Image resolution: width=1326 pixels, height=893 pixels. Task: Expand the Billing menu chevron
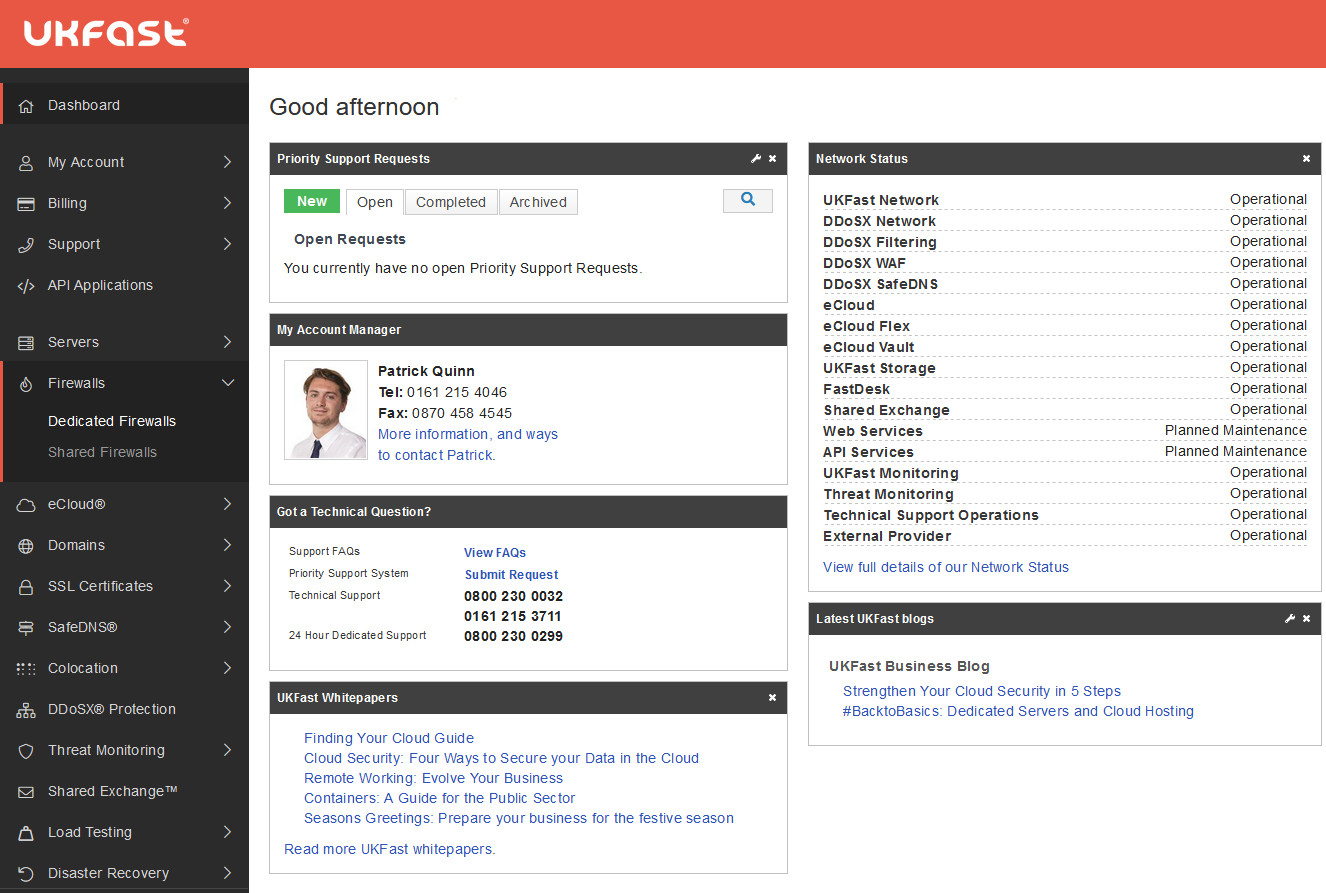tap(227, 203)
